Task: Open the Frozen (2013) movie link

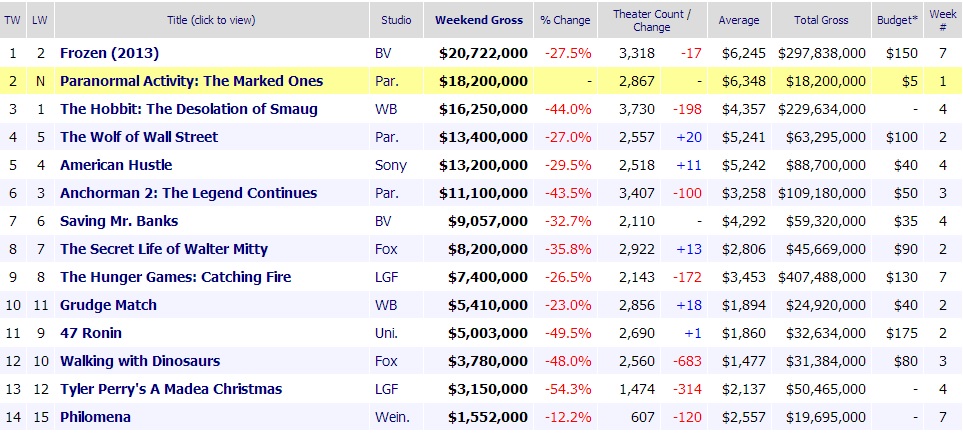Action: (109, 53)
